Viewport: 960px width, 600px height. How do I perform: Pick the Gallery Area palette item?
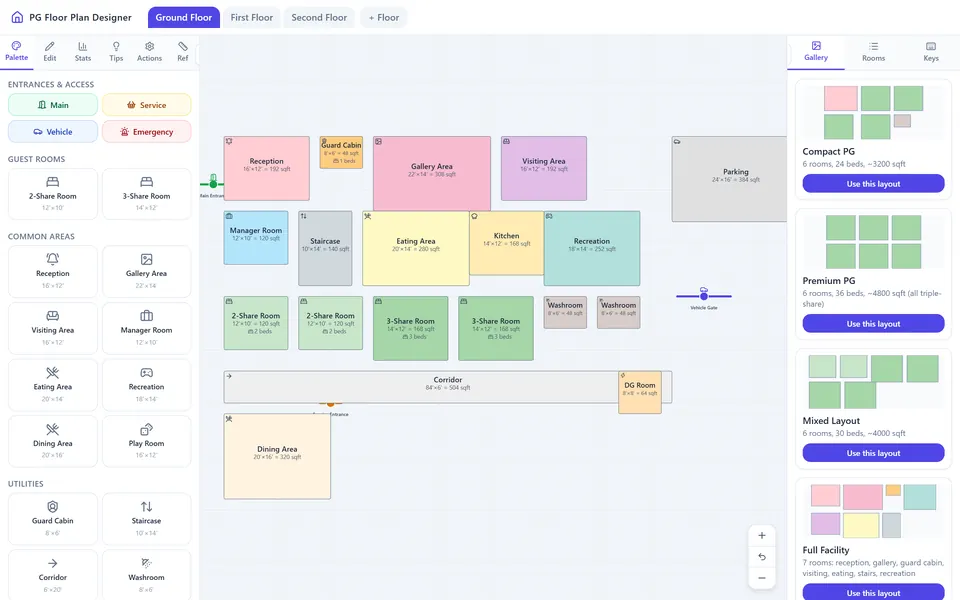pyautogui.click(x=146, y=272)
